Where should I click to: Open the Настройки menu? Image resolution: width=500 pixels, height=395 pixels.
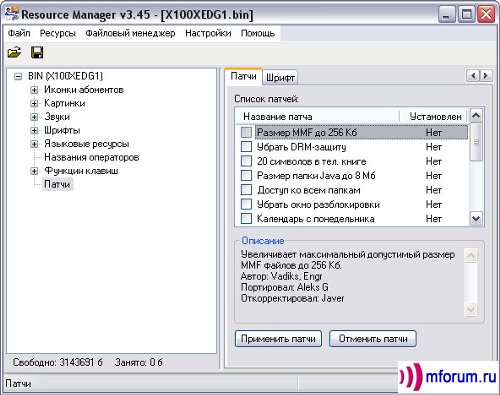(x=208, y=33)
